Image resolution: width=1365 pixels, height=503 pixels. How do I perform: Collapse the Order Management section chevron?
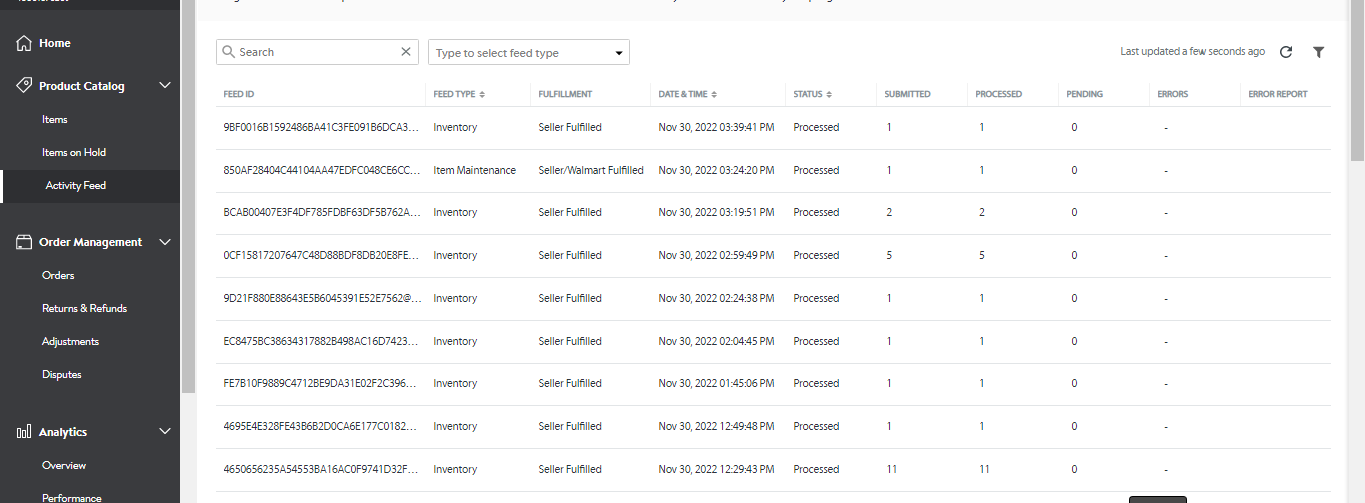(165, 242)
